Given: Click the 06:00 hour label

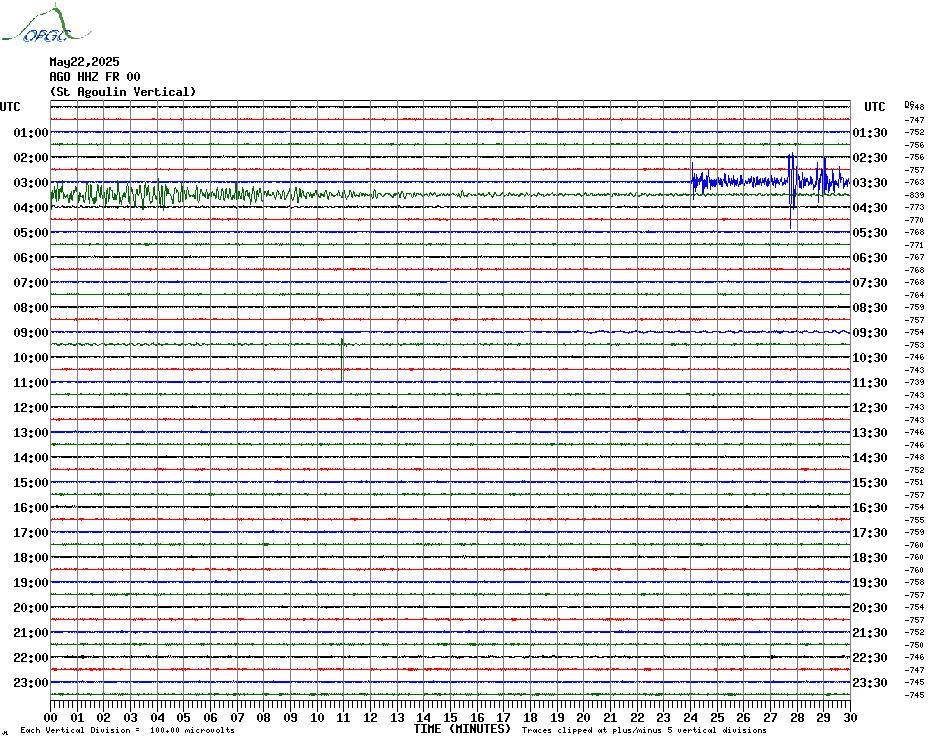Looking at the screenshot, I should coord(31,257).
